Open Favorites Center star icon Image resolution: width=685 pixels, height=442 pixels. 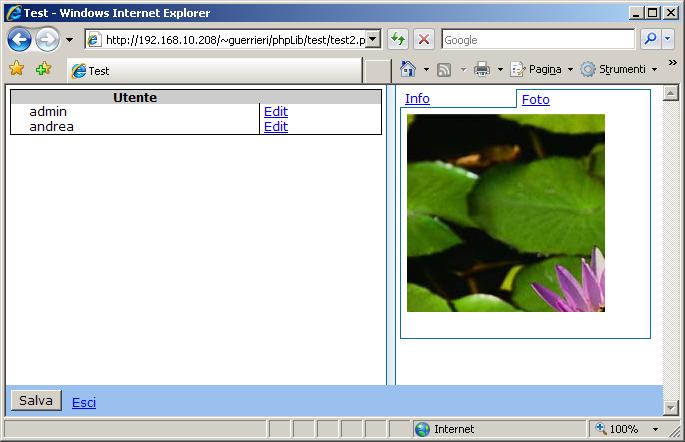point(17,69)
